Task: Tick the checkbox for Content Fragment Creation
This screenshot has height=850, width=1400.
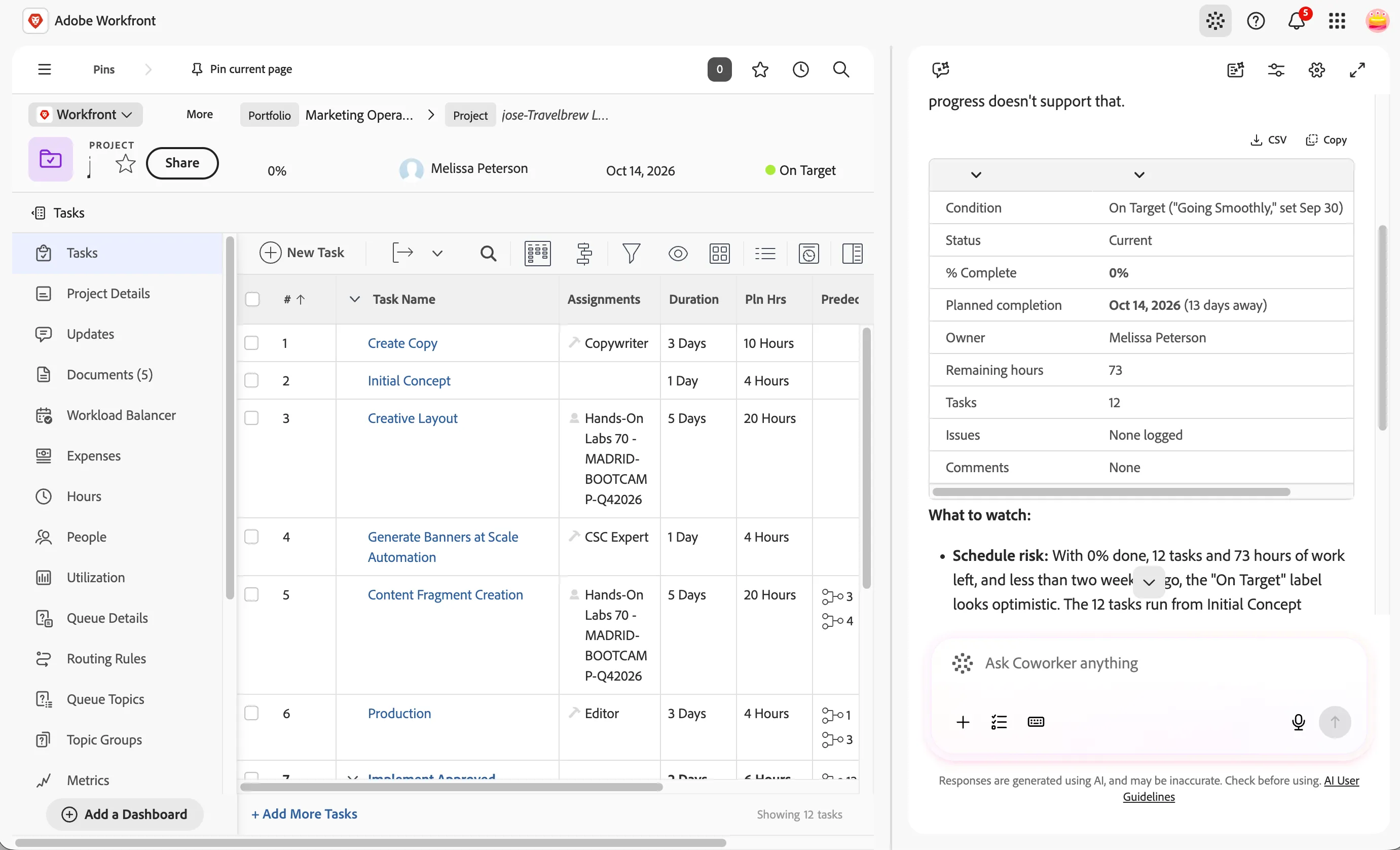Action: 251,595
